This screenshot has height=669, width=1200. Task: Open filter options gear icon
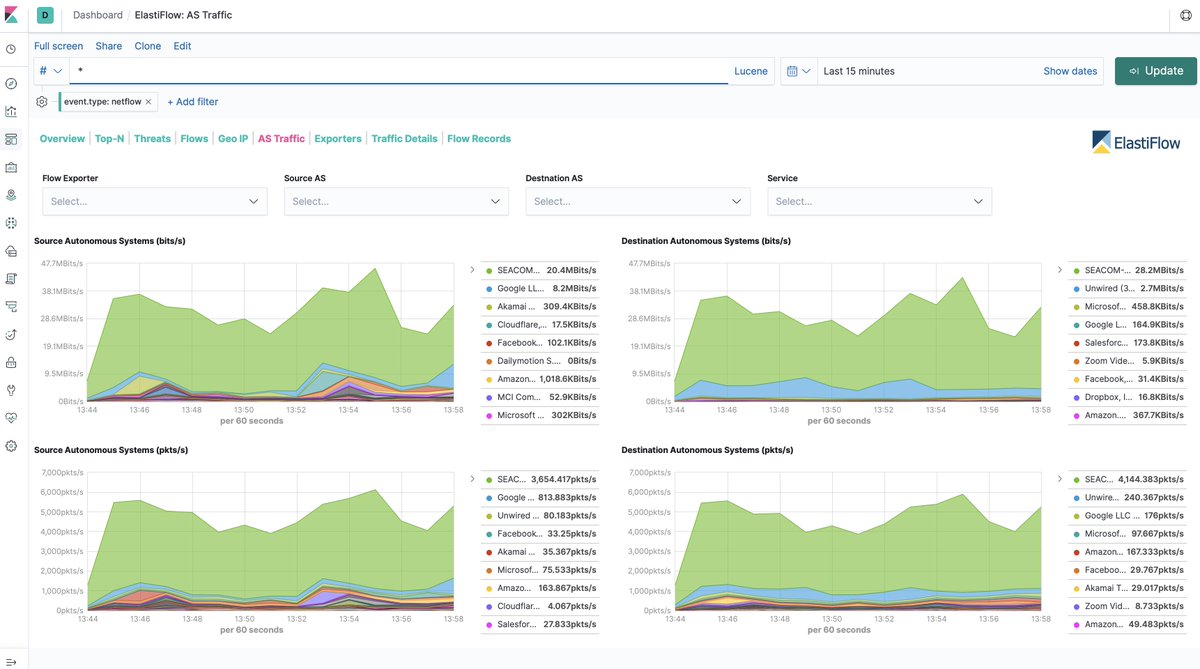tap(42, 101)
